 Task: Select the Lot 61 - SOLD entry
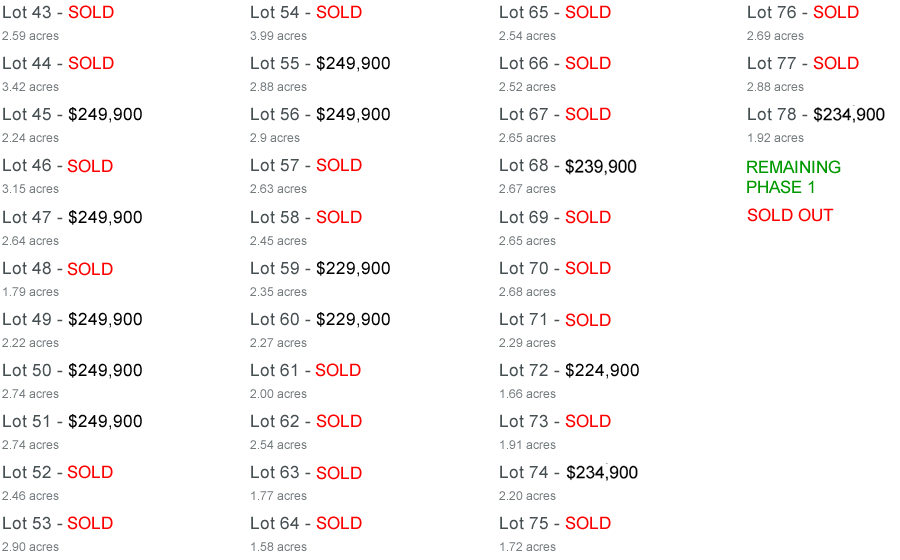pyautogui.click(x=305, y=371)
